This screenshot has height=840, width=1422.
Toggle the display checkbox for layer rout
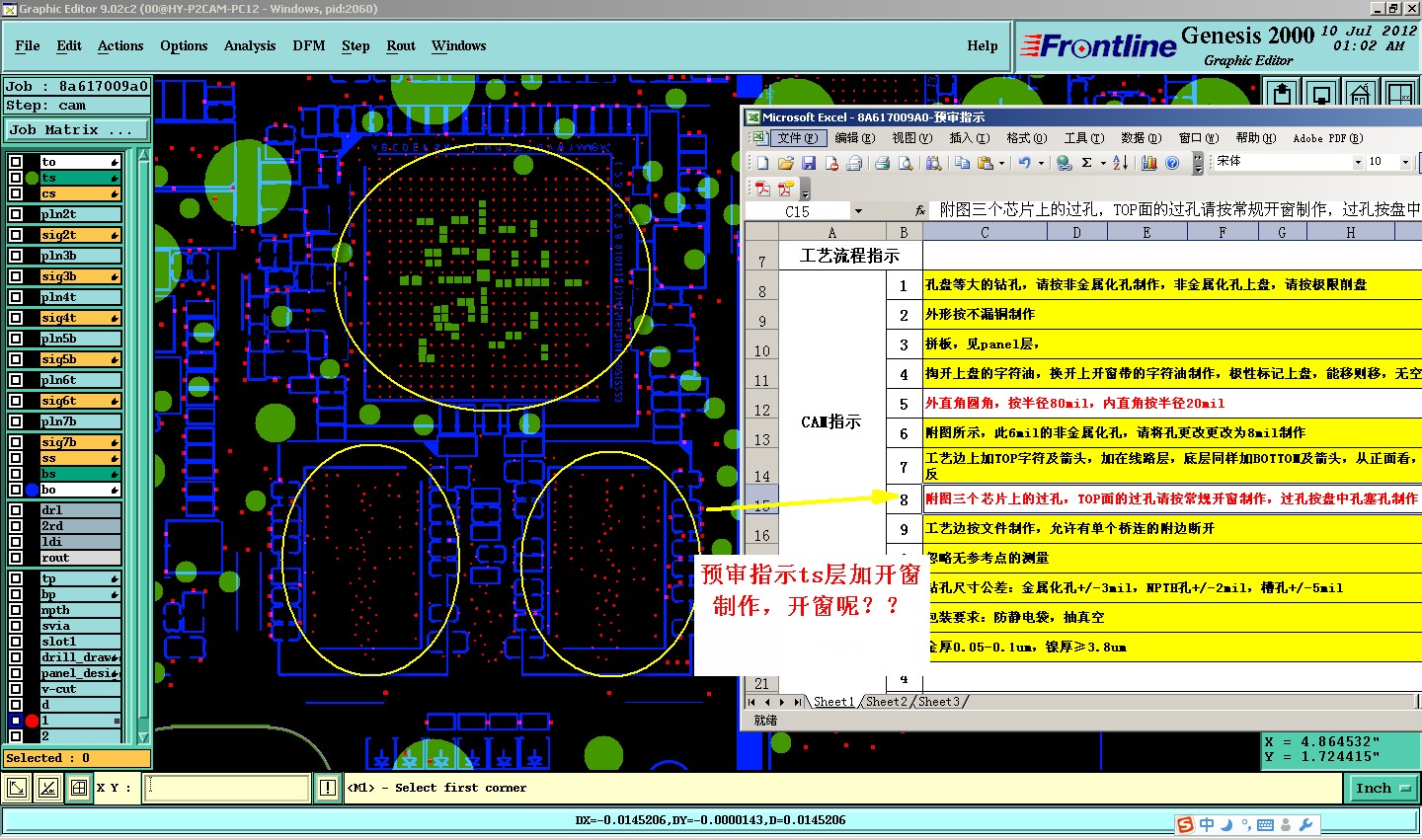16,558
